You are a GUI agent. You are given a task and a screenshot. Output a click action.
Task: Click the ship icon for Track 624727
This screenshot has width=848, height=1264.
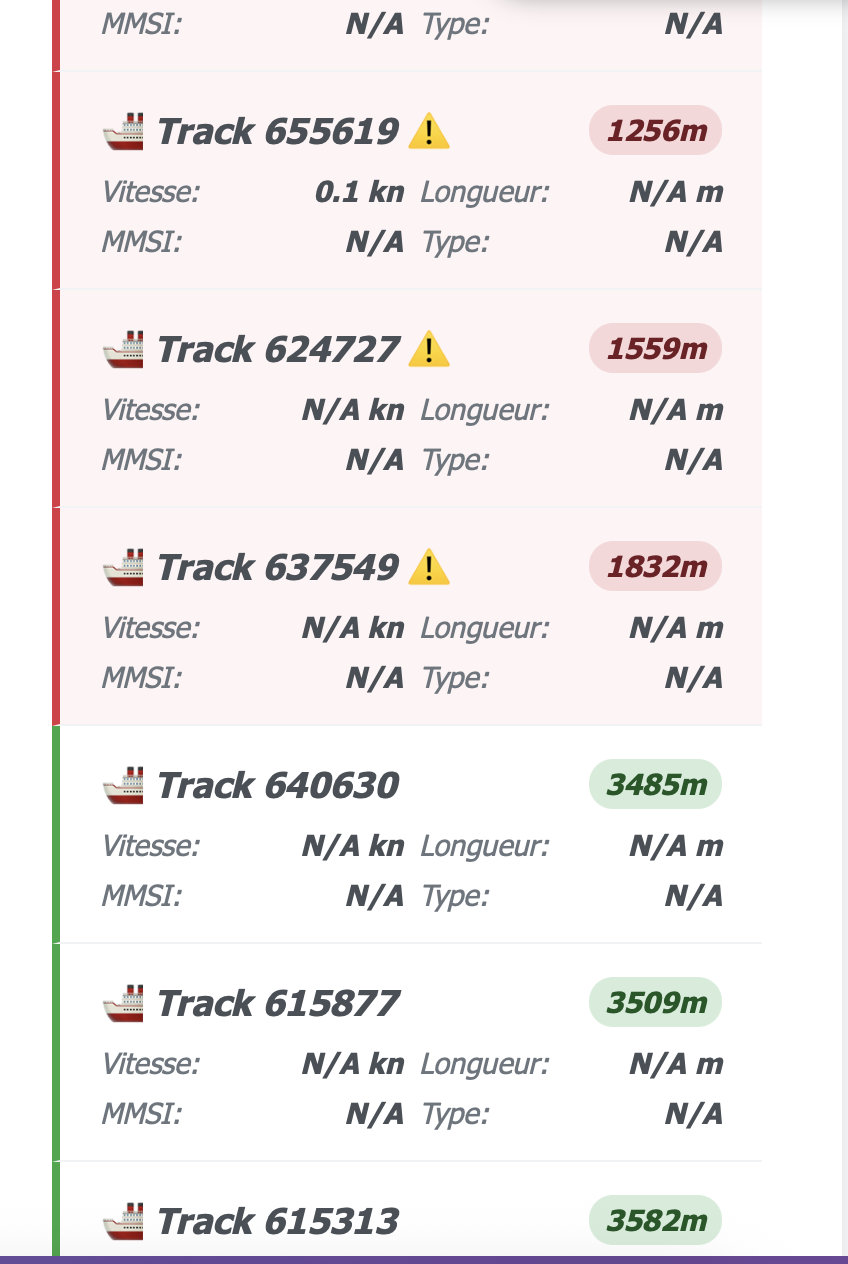point(124,348)
